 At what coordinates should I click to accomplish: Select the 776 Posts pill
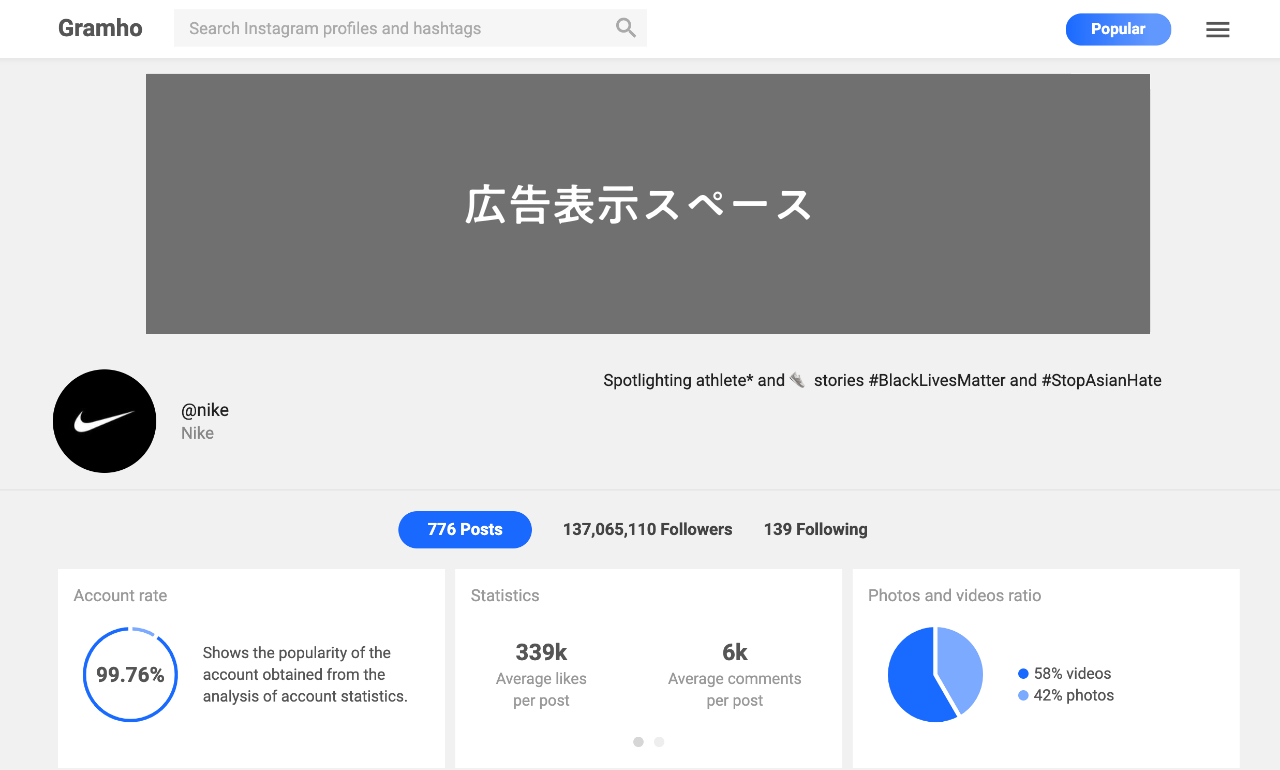click(465, 529)
